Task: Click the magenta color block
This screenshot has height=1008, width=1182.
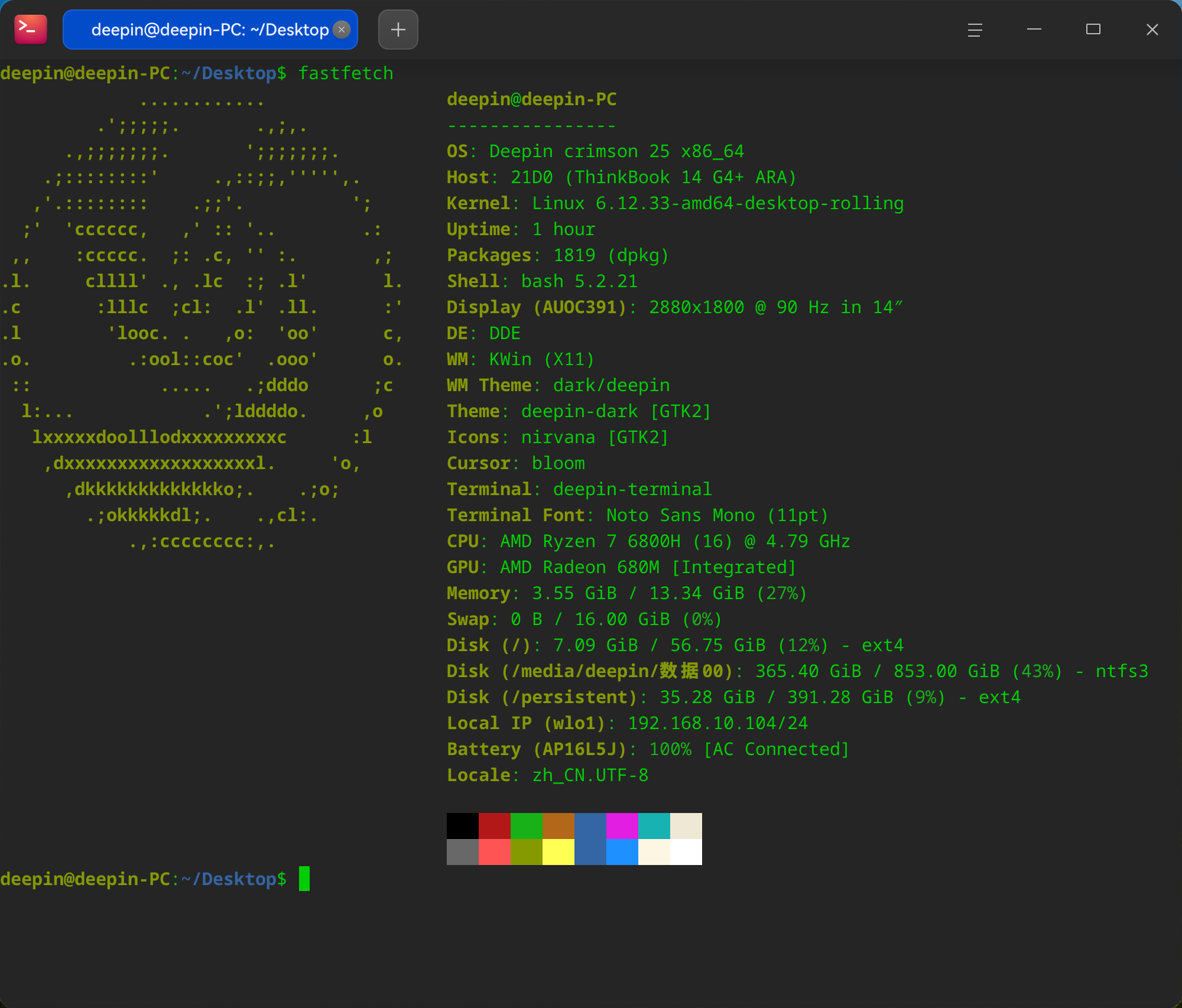Action: point(622,826)
